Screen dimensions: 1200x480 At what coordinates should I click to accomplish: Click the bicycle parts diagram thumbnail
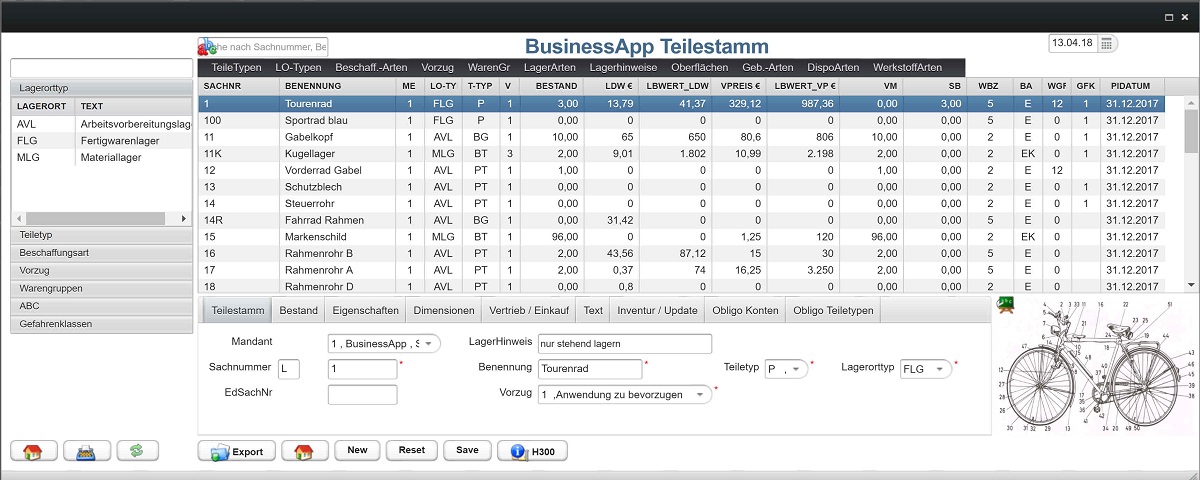[1096, 365]
